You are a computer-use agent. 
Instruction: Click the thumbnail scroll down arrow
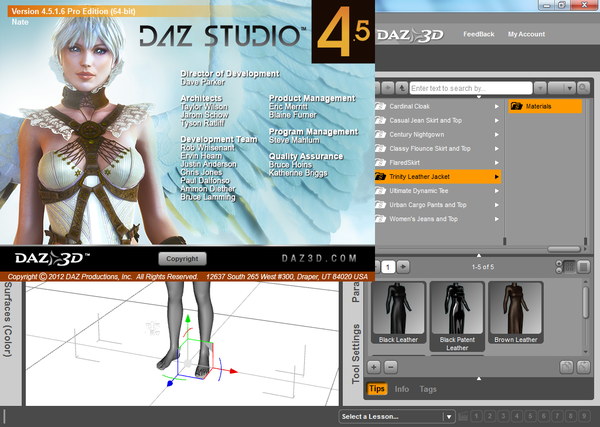click(x=585, y=352)
